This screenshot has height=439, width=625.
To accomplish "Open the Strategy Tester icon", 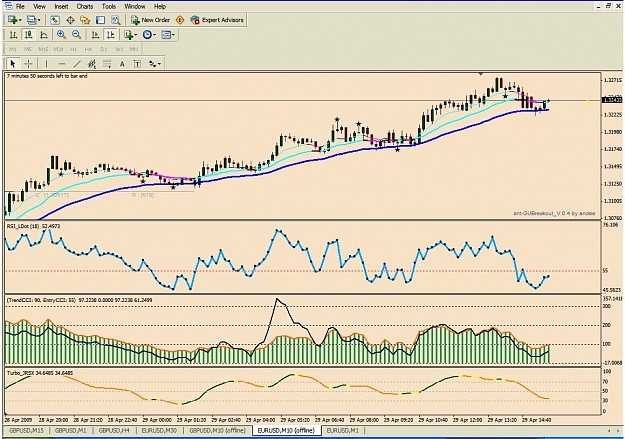I will (x=116, y=20).
